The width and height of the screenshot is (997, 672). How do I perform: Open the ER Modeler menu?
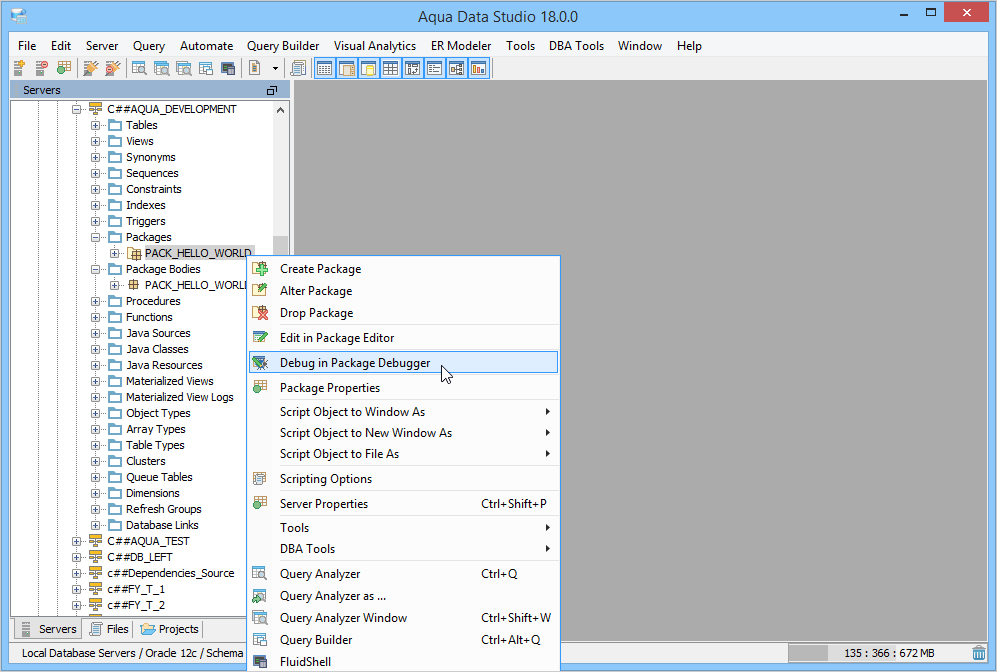460,46
